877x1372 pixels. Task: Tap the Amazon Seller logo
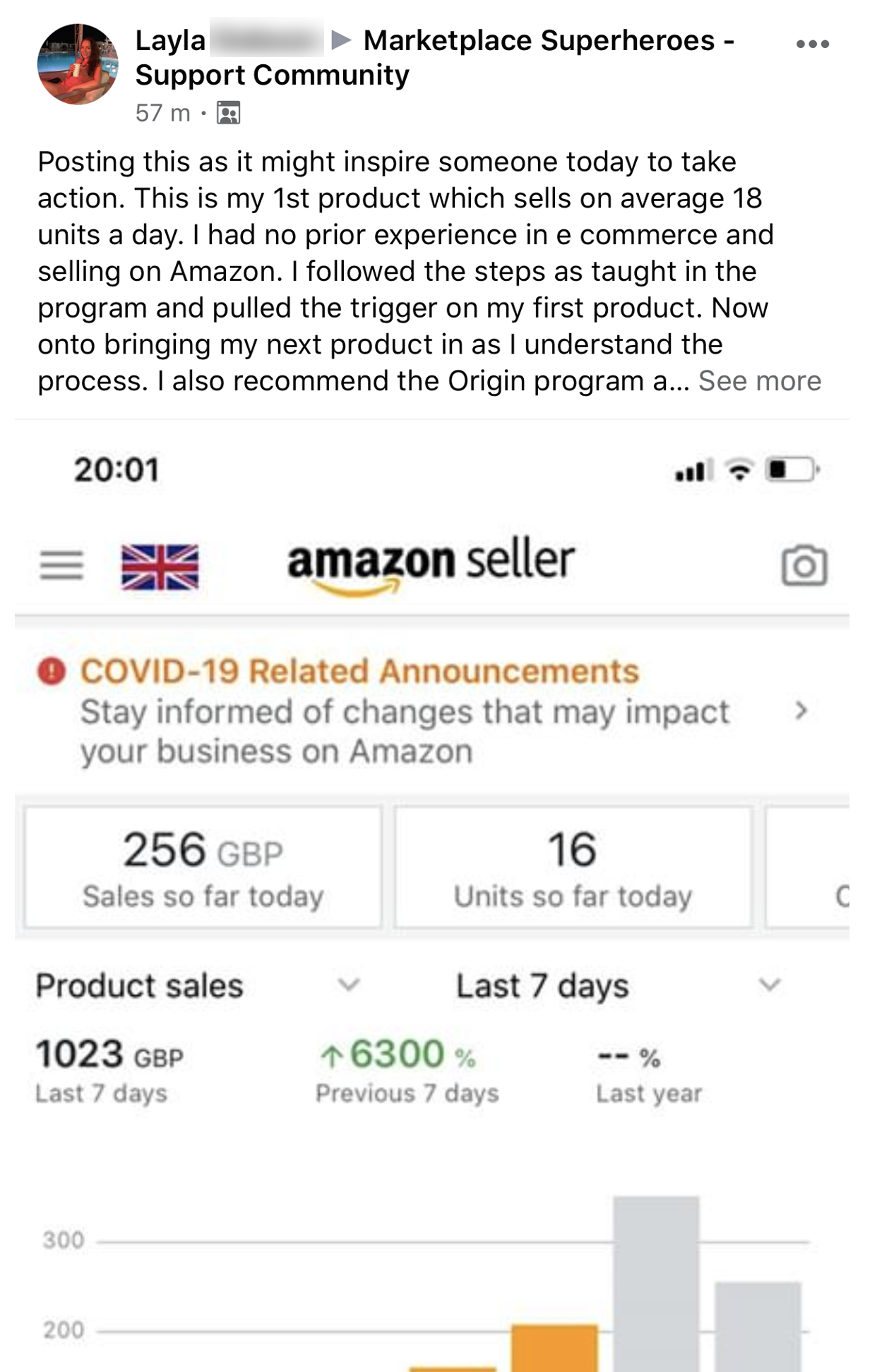coord(431,565)
